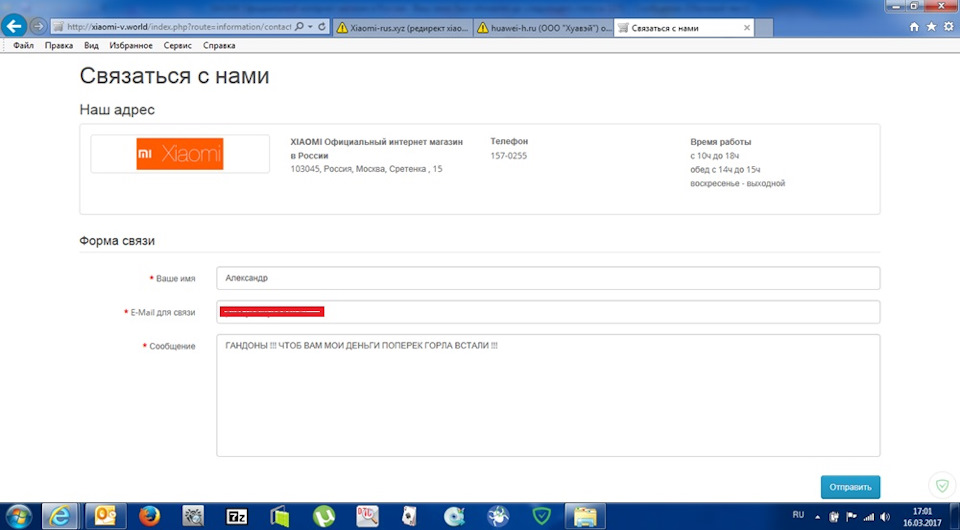The height and width of the screenshot is (530, 960).
Task: Open the file explorer folder taskbar icon
Action: click(x=585, y=516)
